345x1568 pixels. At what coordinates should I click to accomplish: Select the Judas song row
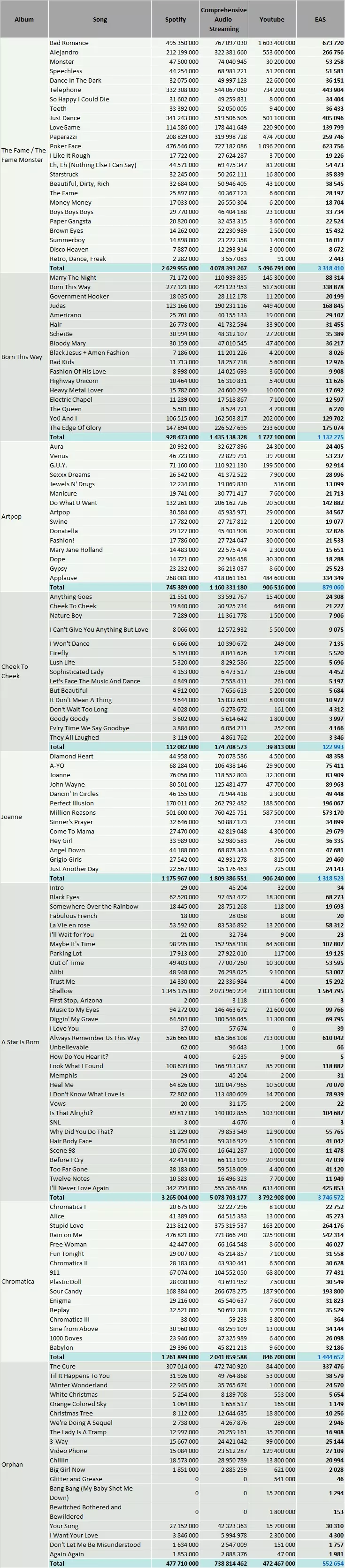click(x=197, y=306)
